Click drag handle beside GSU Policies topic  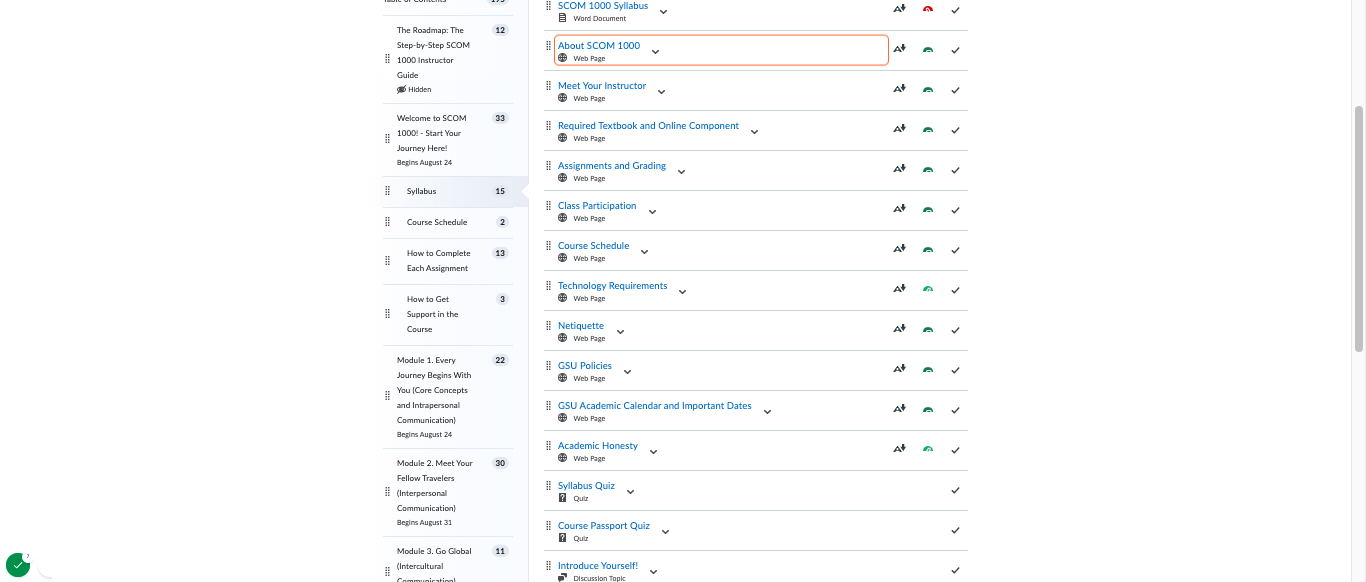[548, 366]
